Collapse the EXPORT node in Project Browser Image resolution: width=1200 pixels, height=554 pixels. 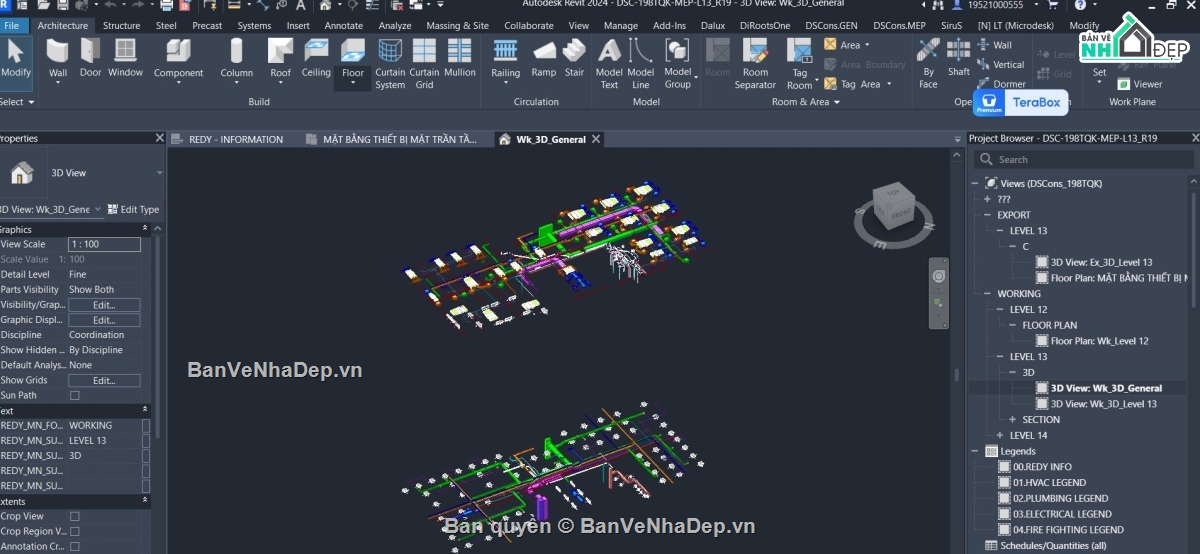click(x=988, y=215)
